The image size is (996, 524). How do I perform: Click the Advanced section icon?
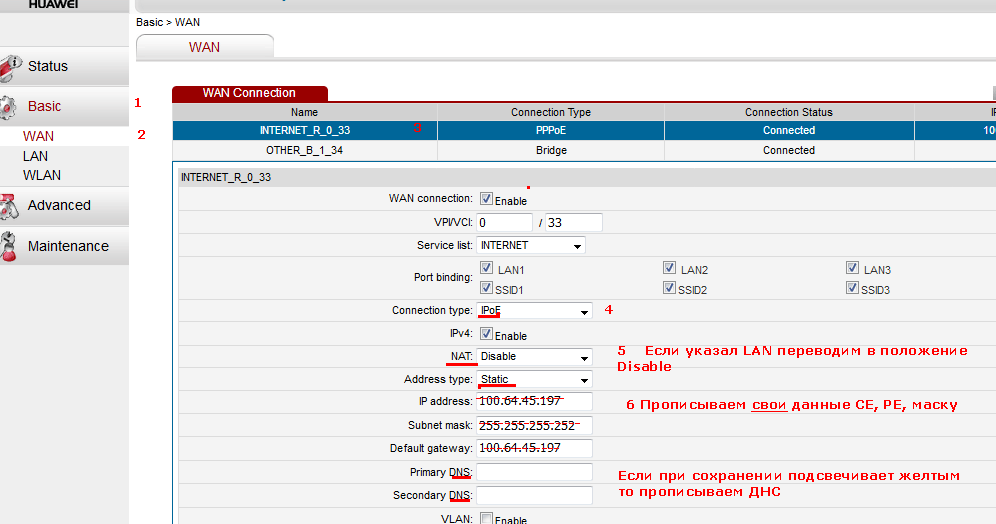coord(10,206)
